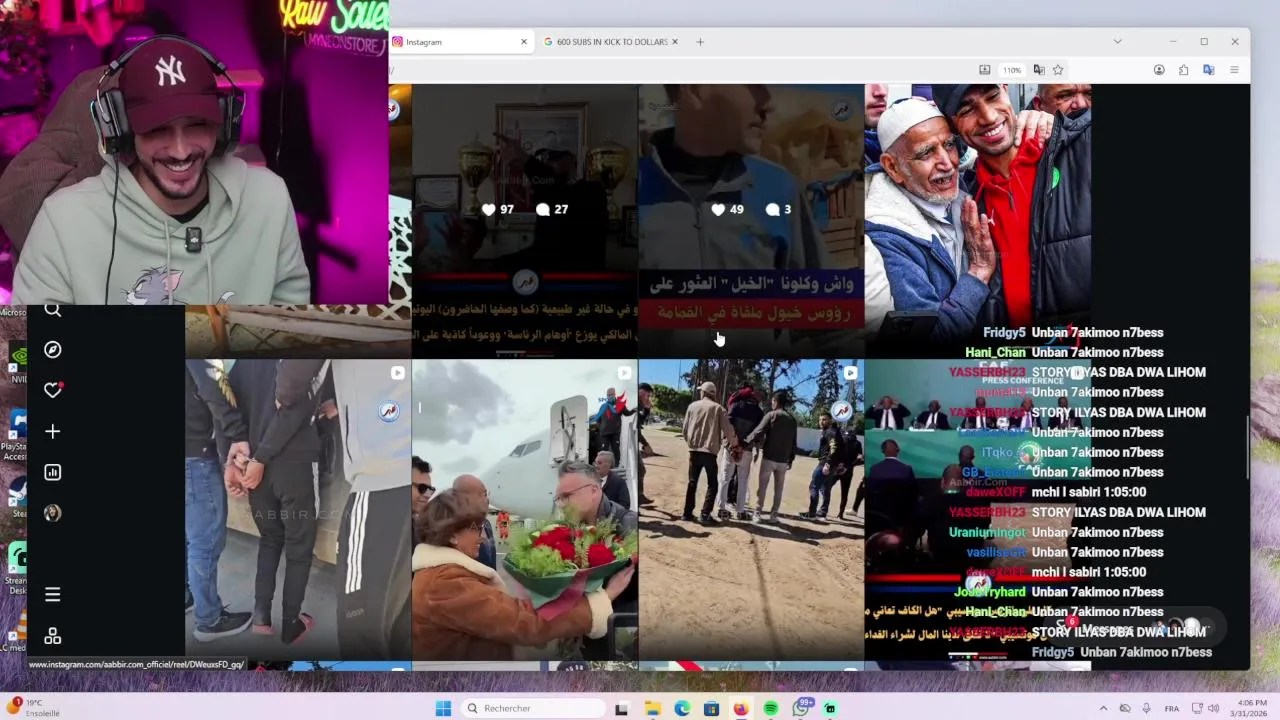Screen dimensions: 1280x720
Task: Click the Rechercher taskbar search box
Action: pos(534,708)
